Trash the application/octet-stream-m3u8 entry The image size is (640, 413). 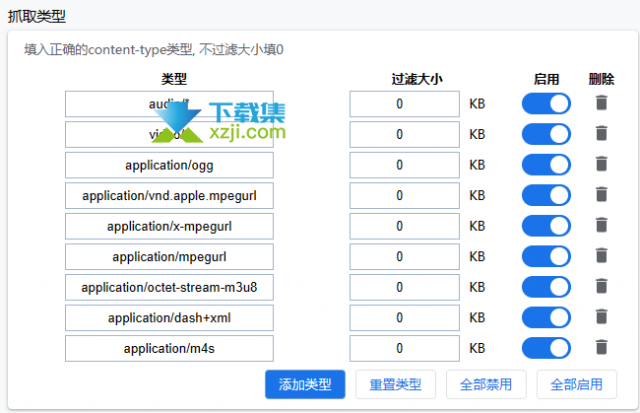point(601,286)
